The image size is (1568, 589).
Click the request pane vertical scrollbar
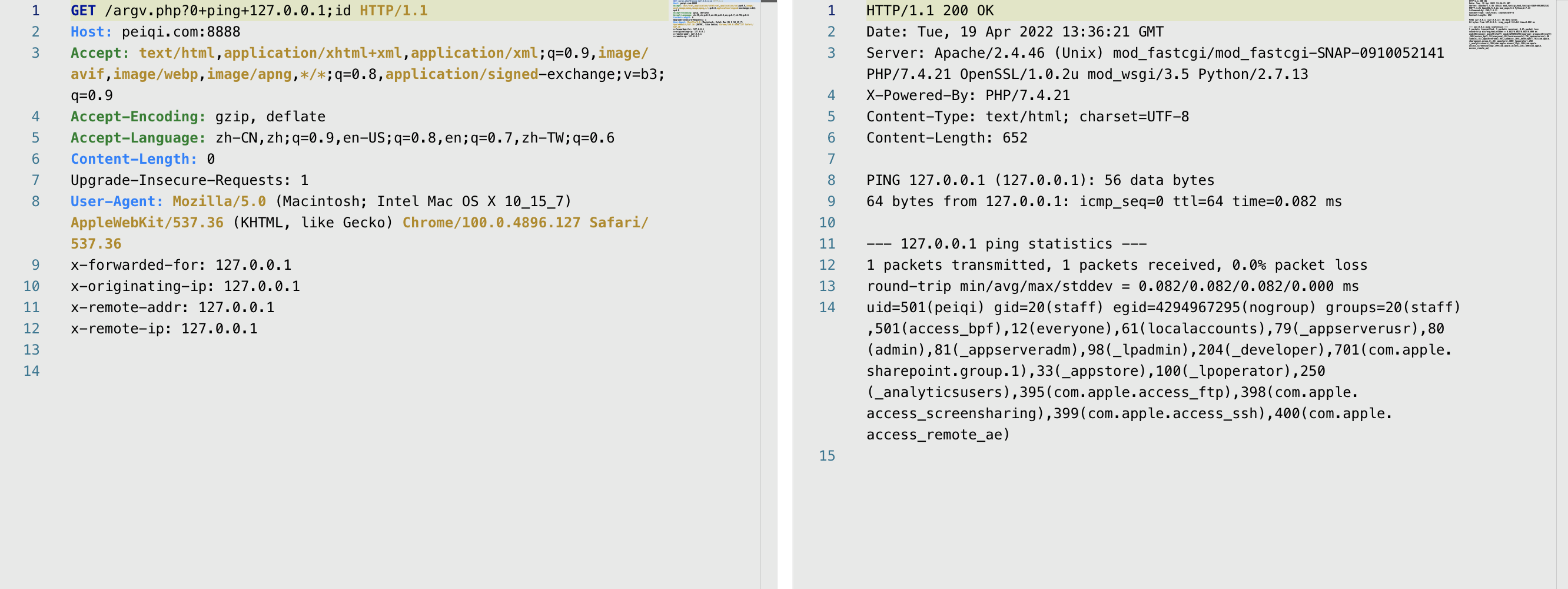coord(769,294)
